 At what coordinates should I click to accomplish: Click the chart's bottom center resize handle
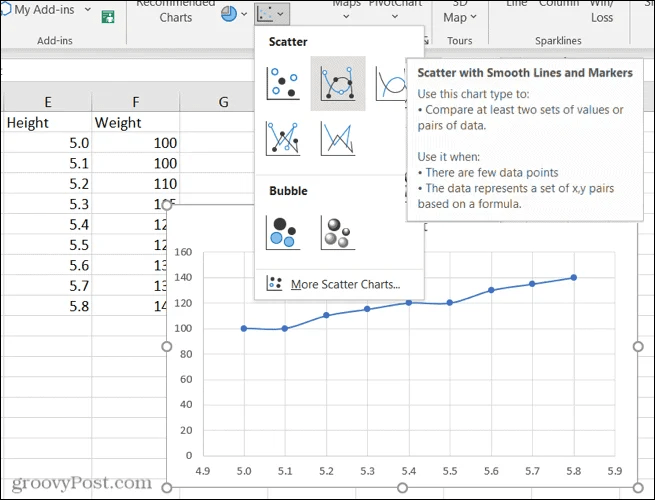tap(402, 487)
